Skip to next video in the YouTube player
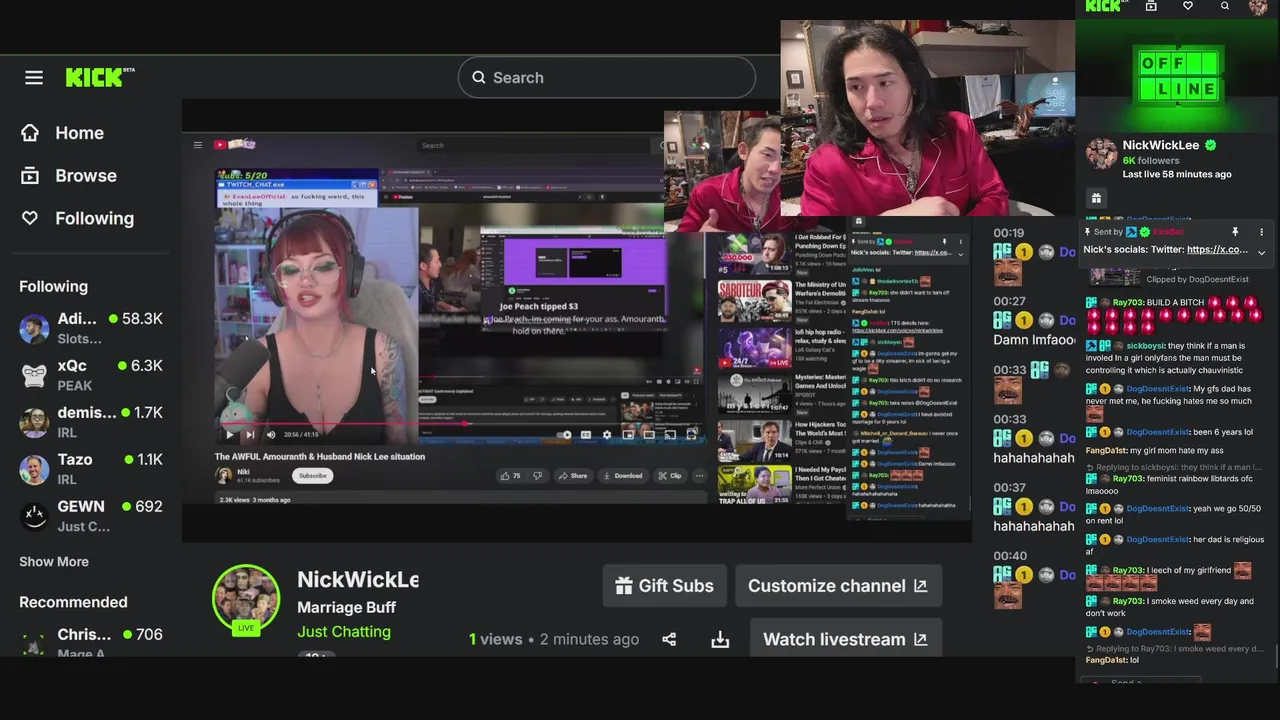This screenshot has height=720, width=1280. click(x=249, y=434)
